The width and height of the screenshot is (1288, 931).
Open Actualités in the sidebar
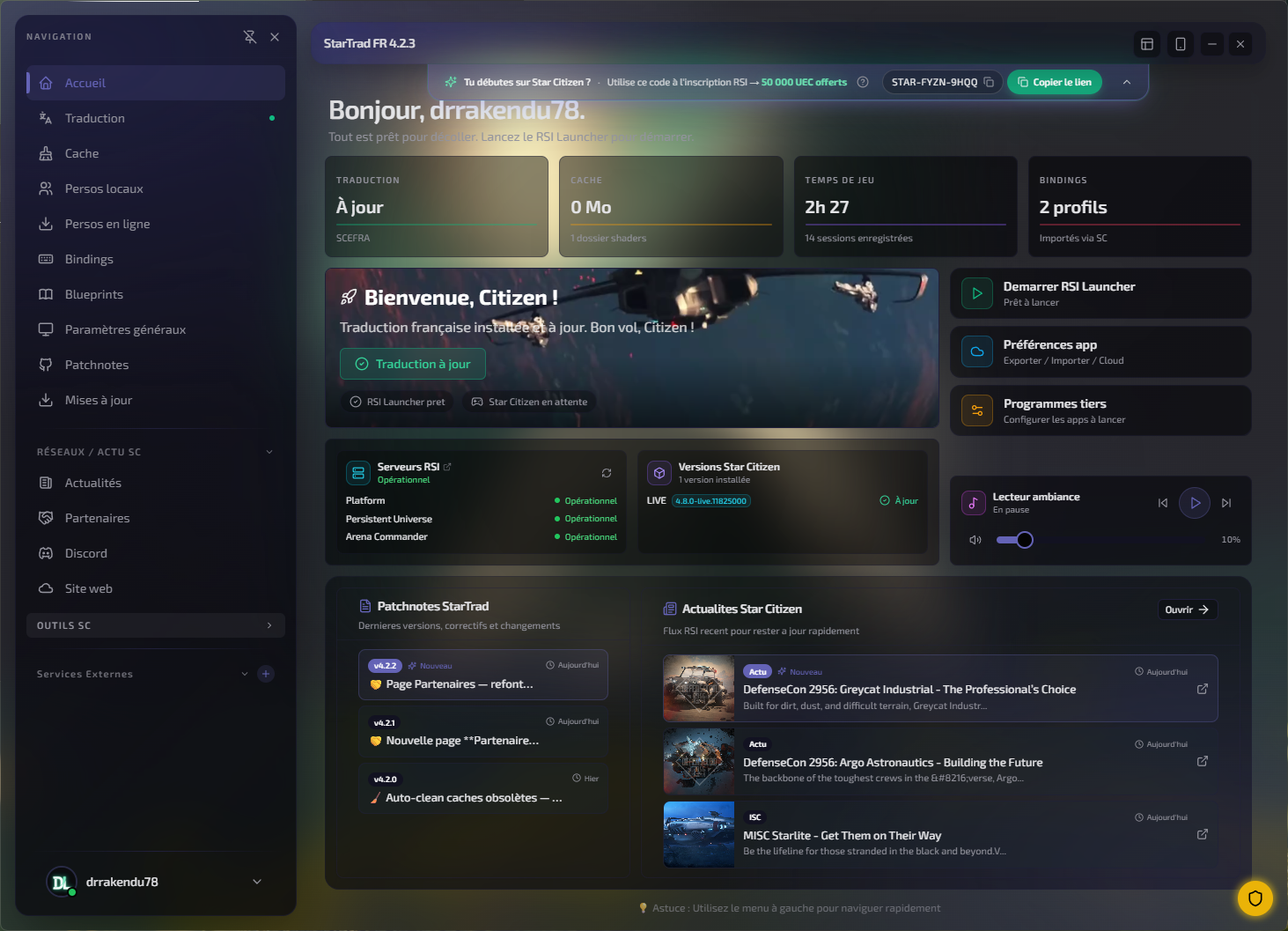156,483
